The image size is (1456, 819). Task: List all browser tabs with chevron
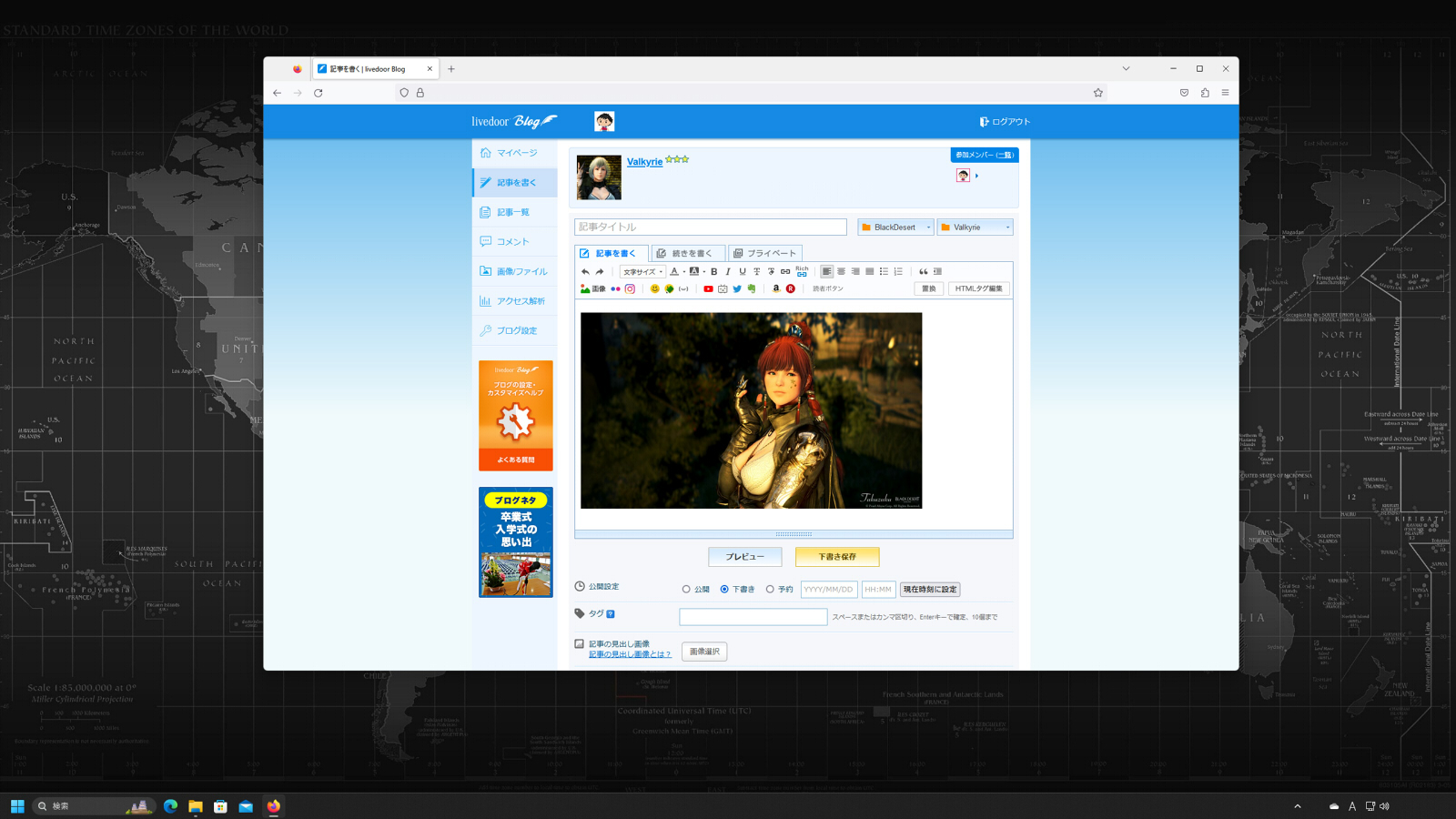1126,68
